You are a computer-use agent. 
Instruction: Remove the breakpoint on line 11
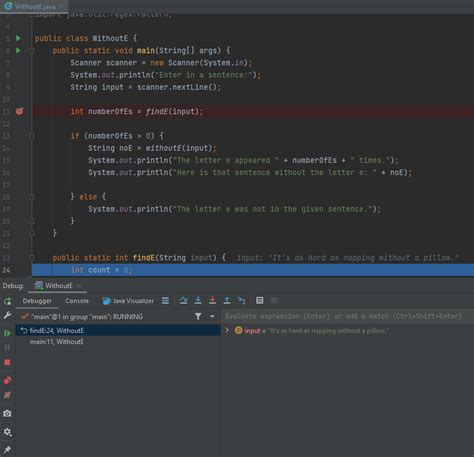tap(20, 111)
